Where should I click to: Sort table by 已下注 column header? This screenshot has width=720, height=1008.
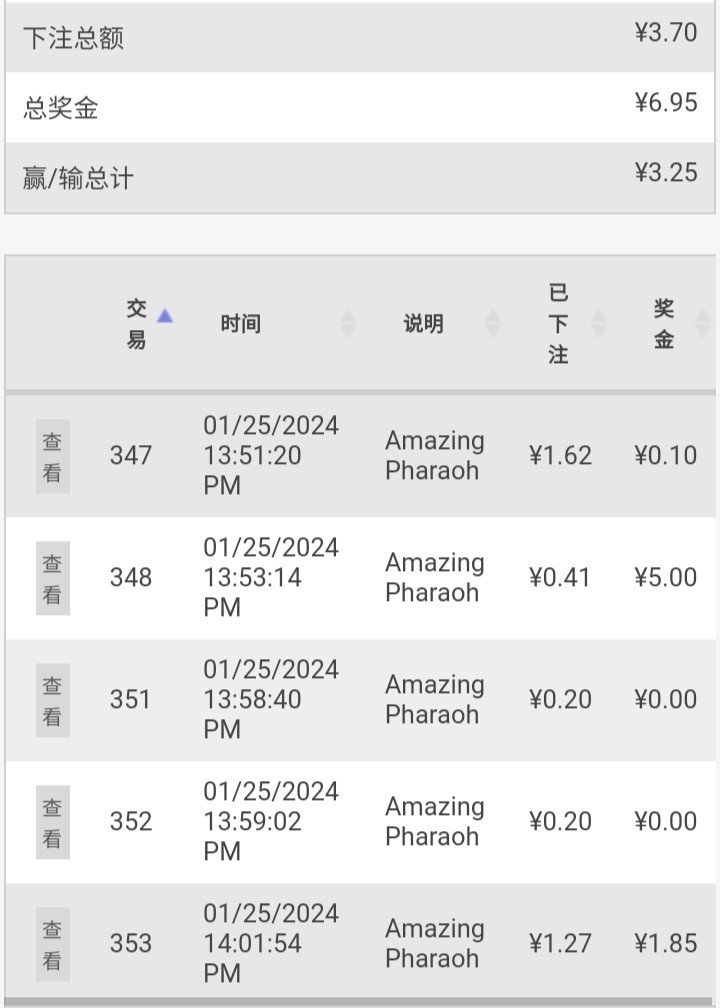558,323
